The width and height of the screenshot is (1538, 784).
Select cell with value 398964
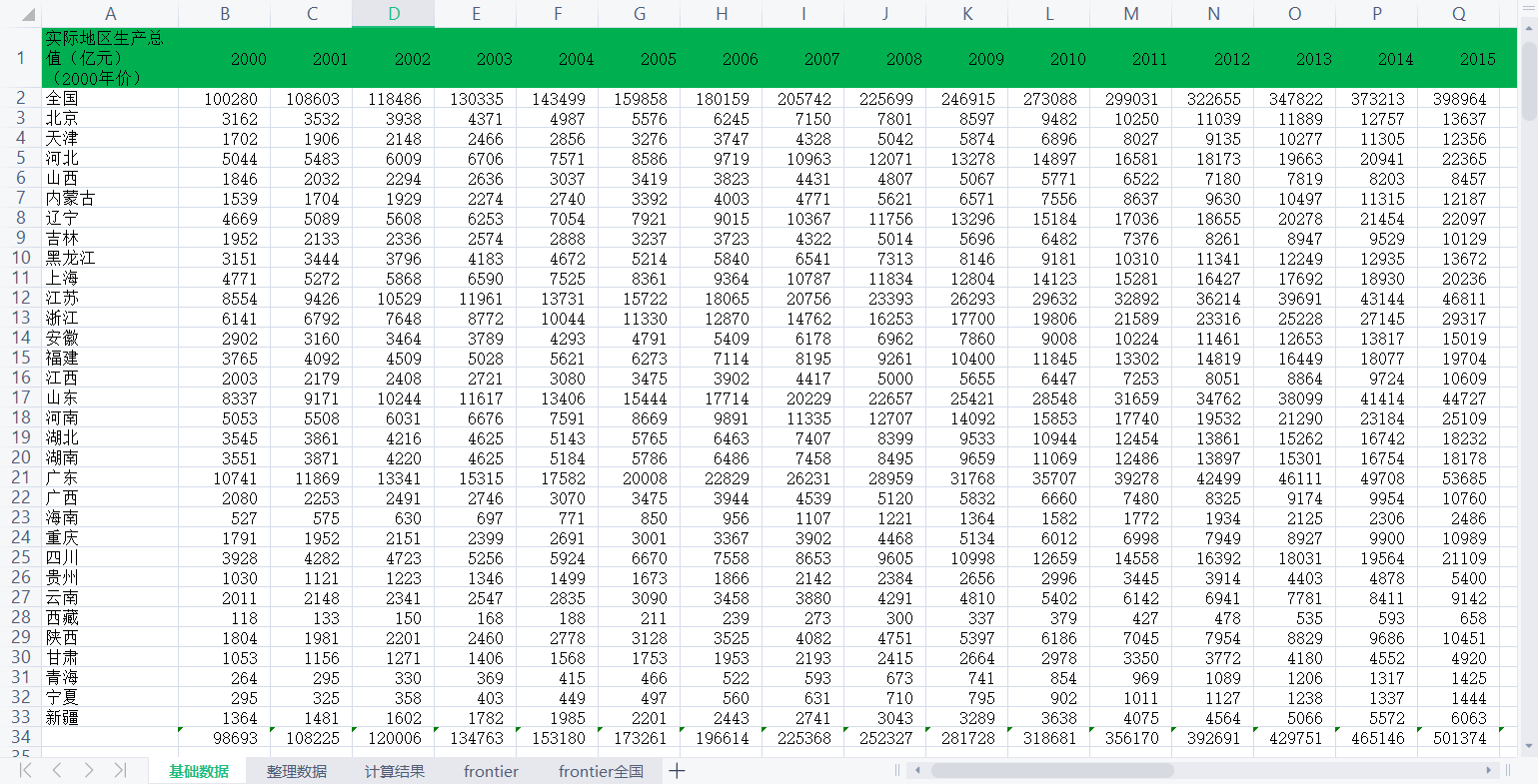pos(1459,98)
